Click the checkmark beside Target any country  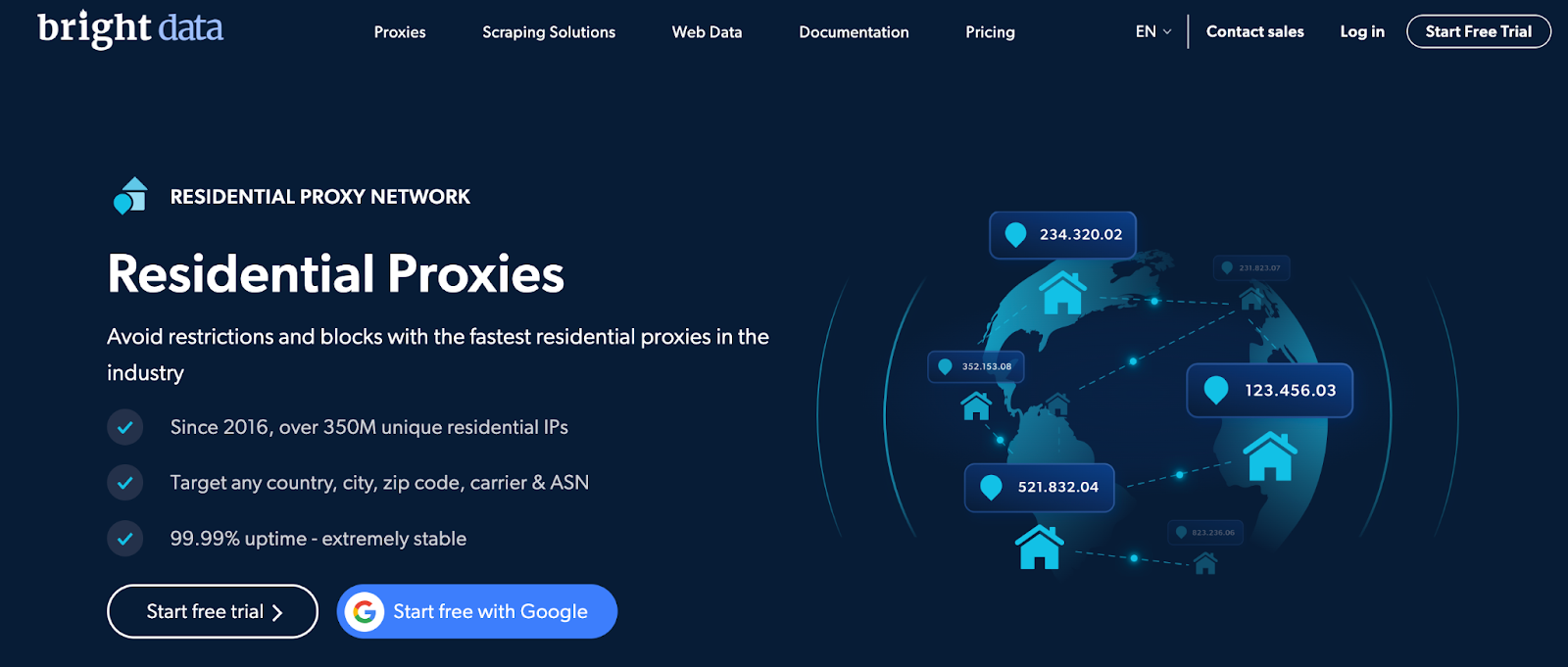[125, 483]
